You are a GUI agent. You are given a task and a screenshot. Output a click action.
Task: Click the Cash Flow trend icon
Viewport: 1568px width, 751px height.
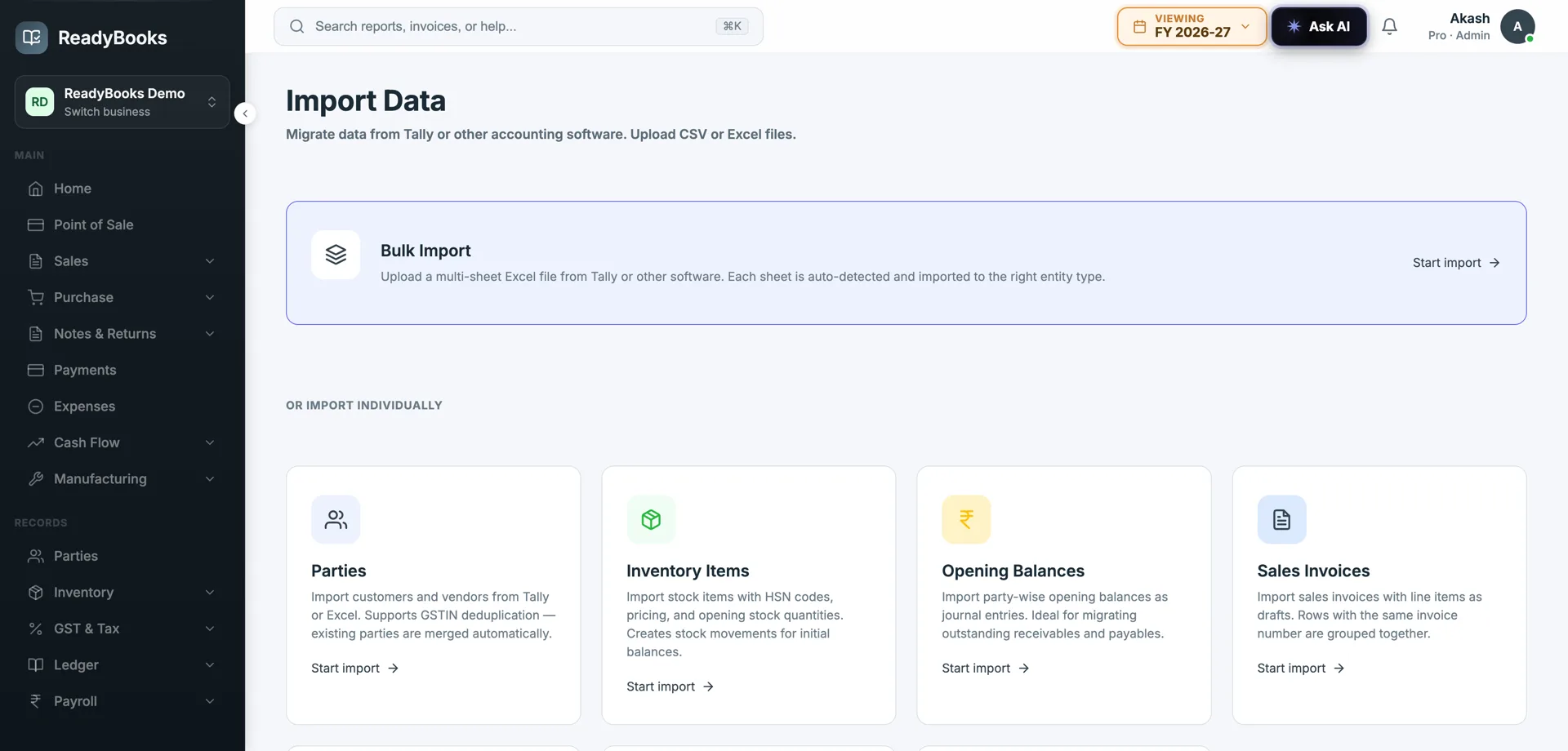point(35,442)
